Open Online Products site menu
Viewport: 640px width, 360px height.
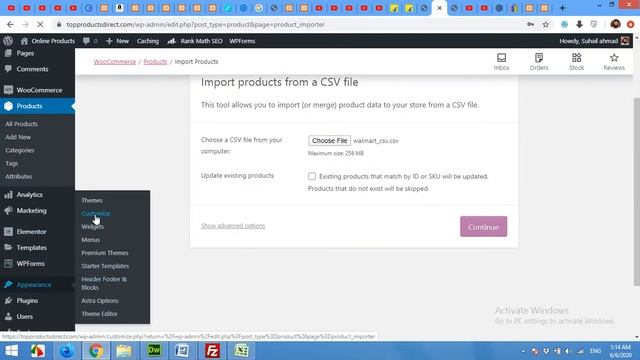tap(48, 41)
